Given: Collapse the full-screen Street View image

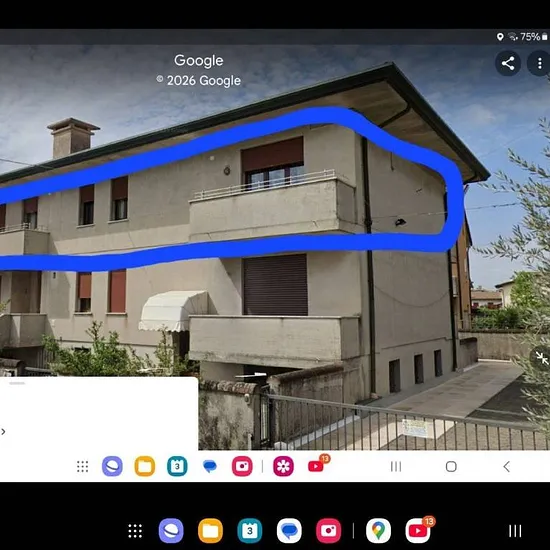Looking at the screenshot, I should (542, 358).
